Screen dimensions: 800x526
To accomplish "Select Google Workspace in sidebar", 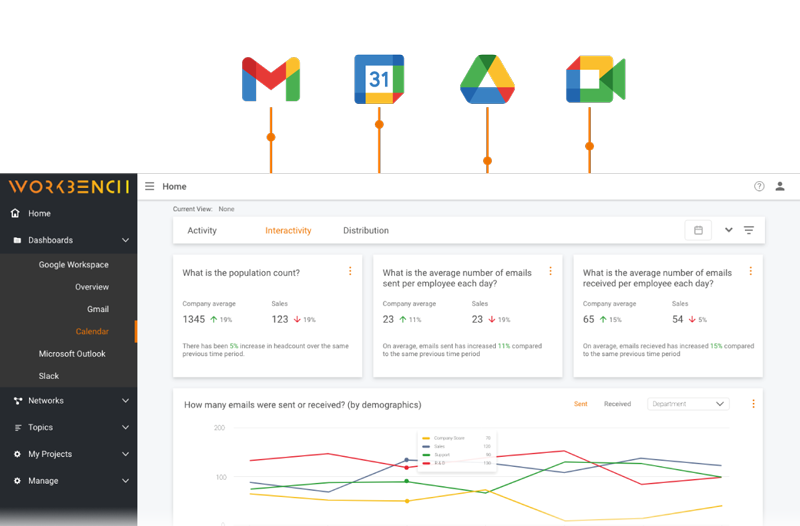I will click(x=73, y=265).
